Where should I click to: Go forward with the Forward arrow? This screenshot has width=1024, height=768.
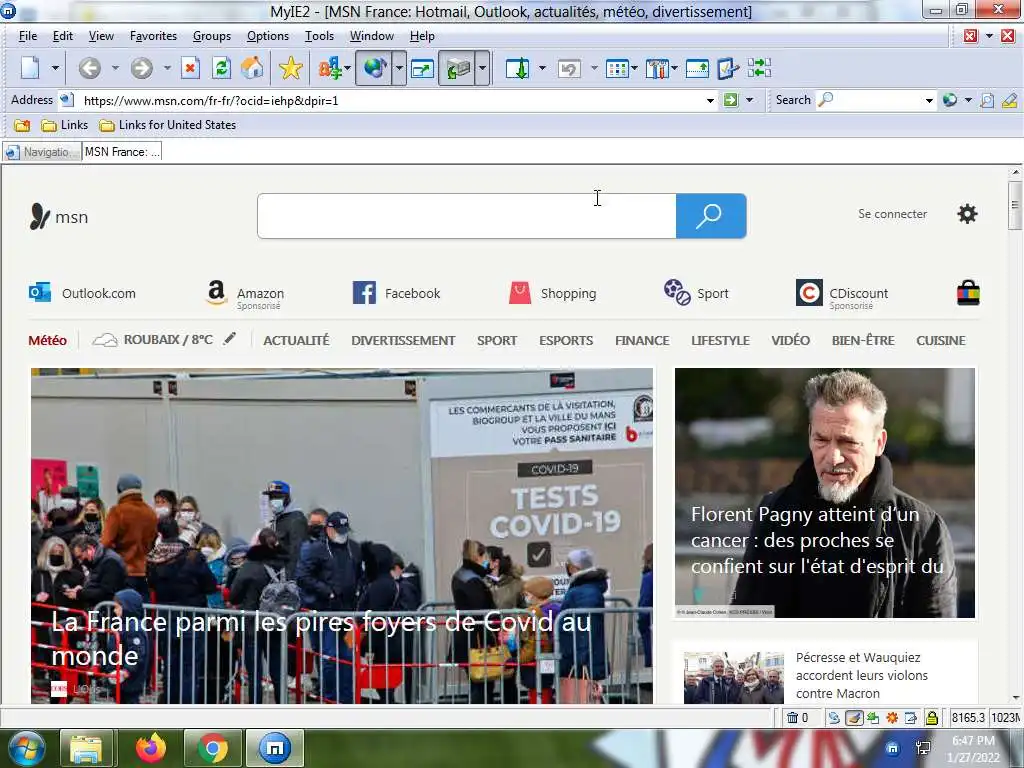click(141, 68)
